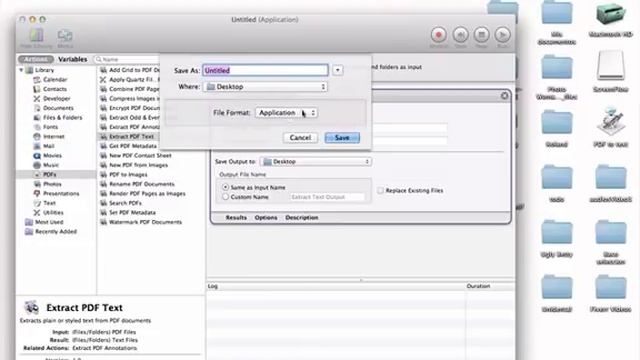Show the Description tab of the action

tap(302, 218)
